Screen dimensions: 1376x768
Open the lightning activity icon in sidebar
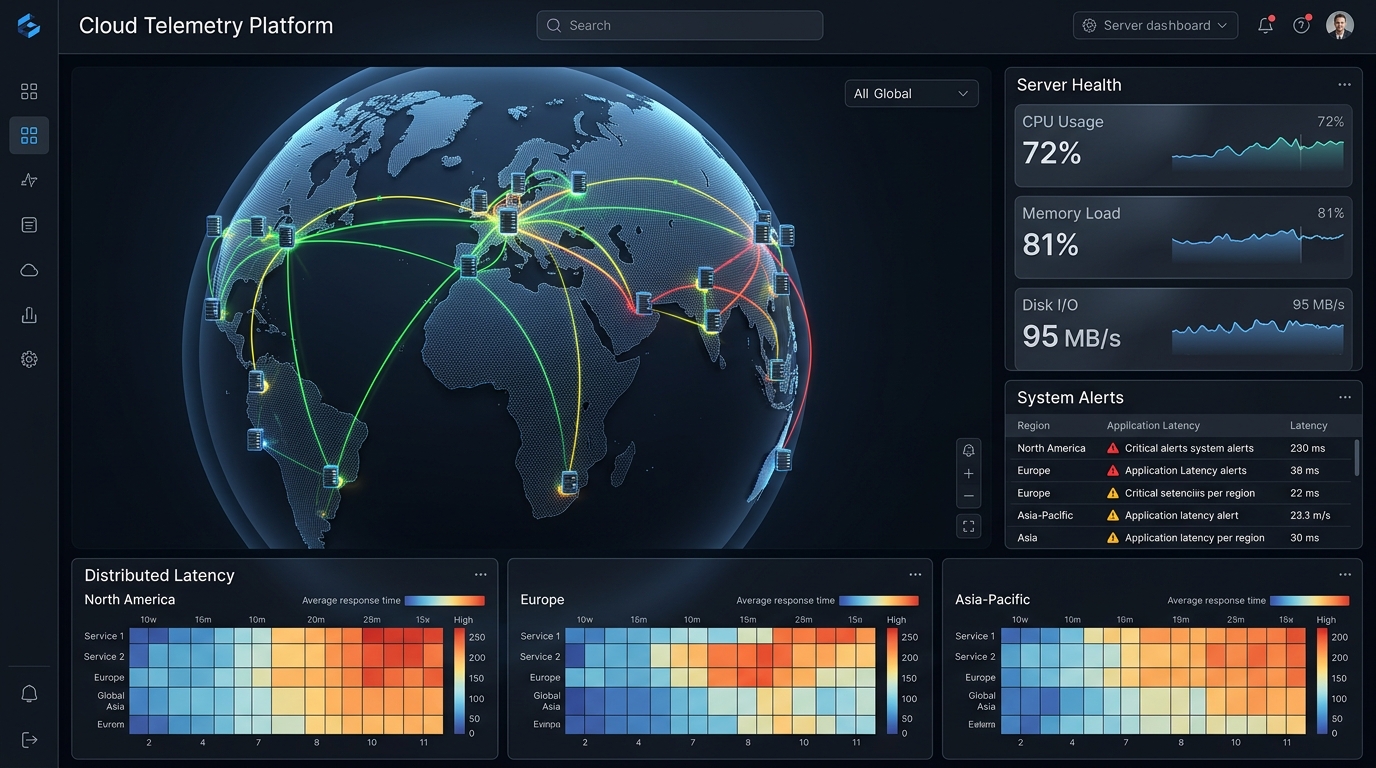(x=29, y=180)
